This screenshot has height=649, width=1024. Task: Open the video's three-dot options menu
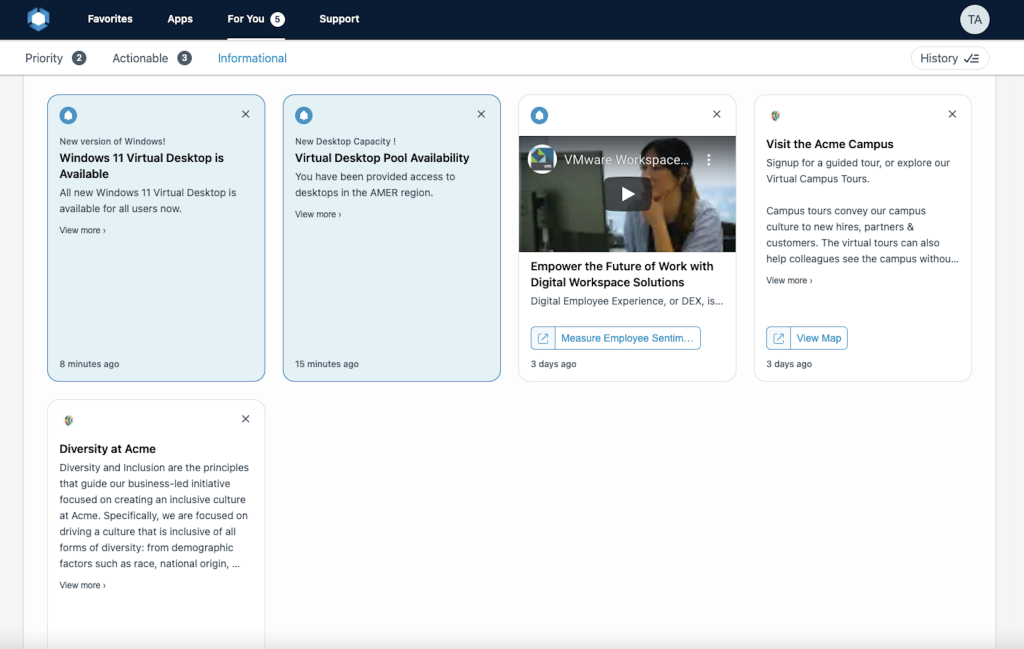point(709,160)
